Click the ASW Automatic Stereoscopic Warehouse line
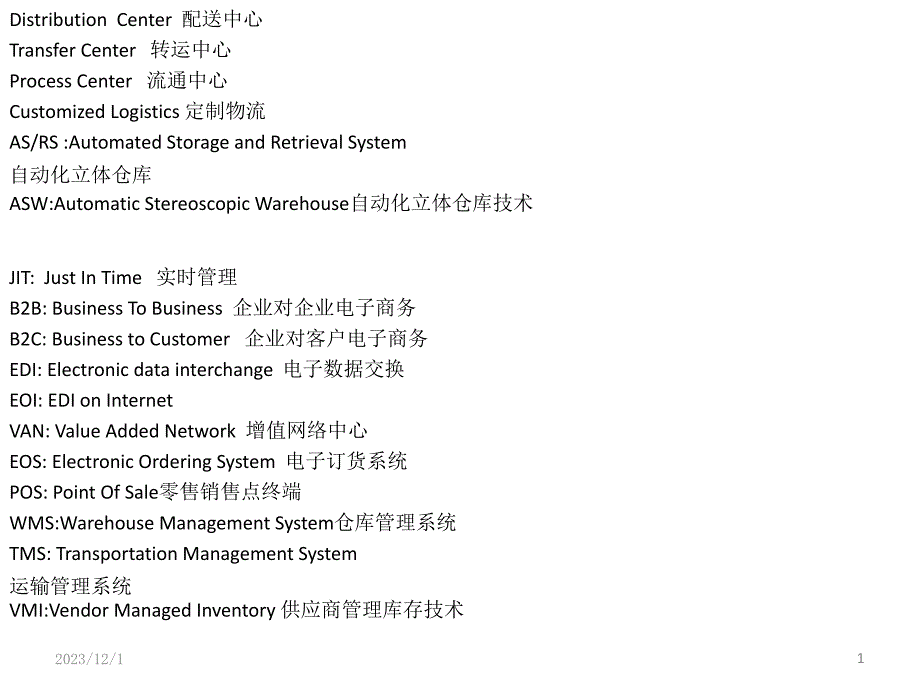920x690 pixels. coord(271,204)
